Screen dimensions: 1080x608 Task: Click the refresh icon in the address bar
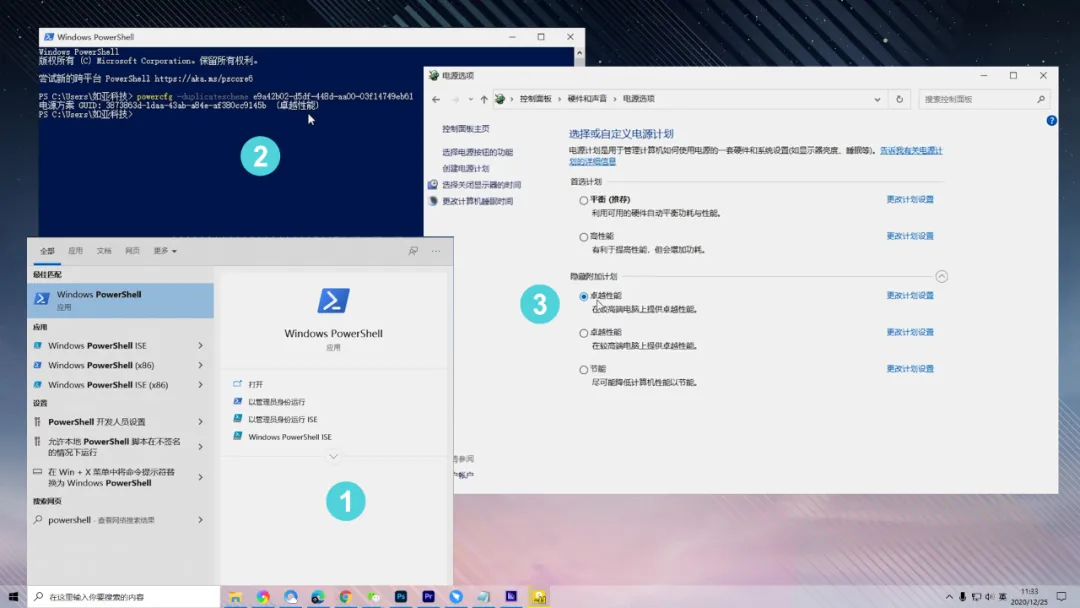(x=898, y=99)
